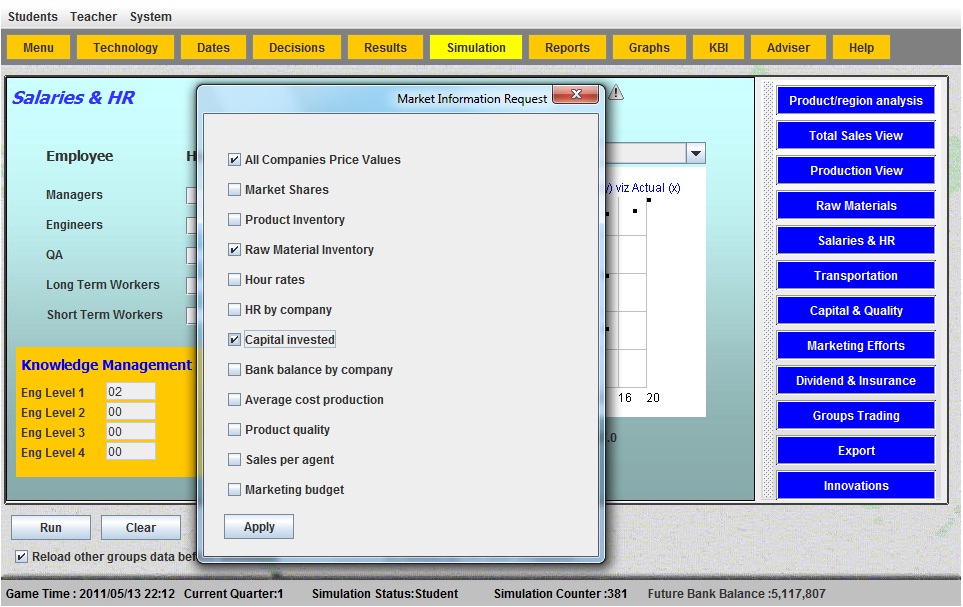Viewport: 963px width, 607px height.
Task: Click the Run button
Action: coord(51,528)
